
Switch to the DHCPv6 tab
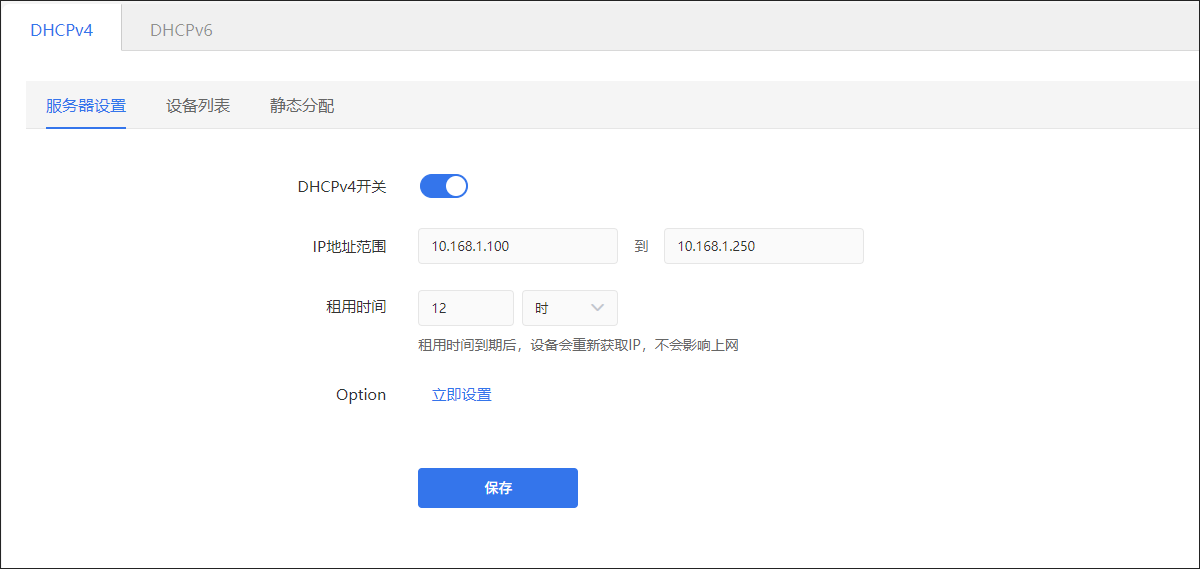click(x=181, y=30)
